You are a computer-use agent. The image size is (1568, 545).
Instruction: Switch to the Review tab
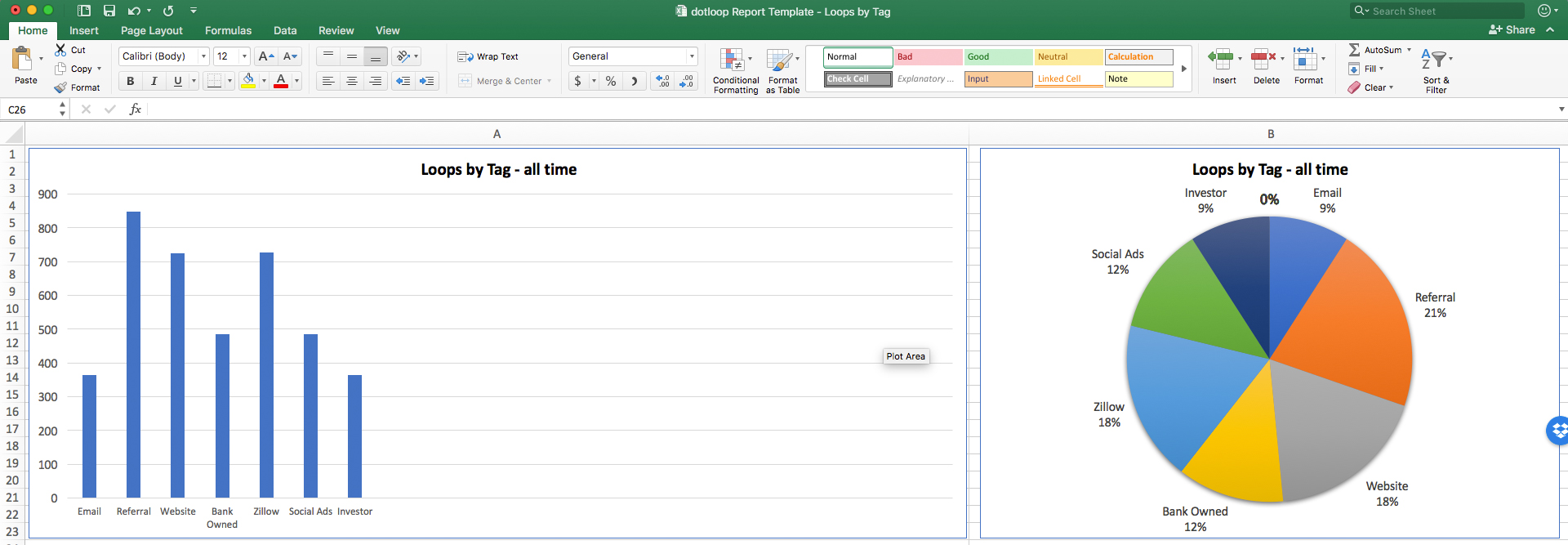(x=336, y=30)
